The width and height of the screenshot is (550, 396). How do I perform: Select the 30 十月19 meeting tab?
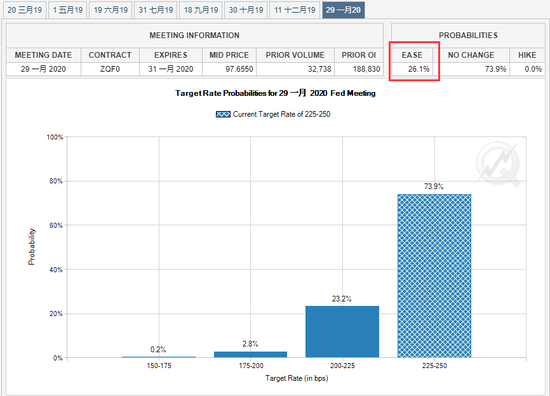246,10
